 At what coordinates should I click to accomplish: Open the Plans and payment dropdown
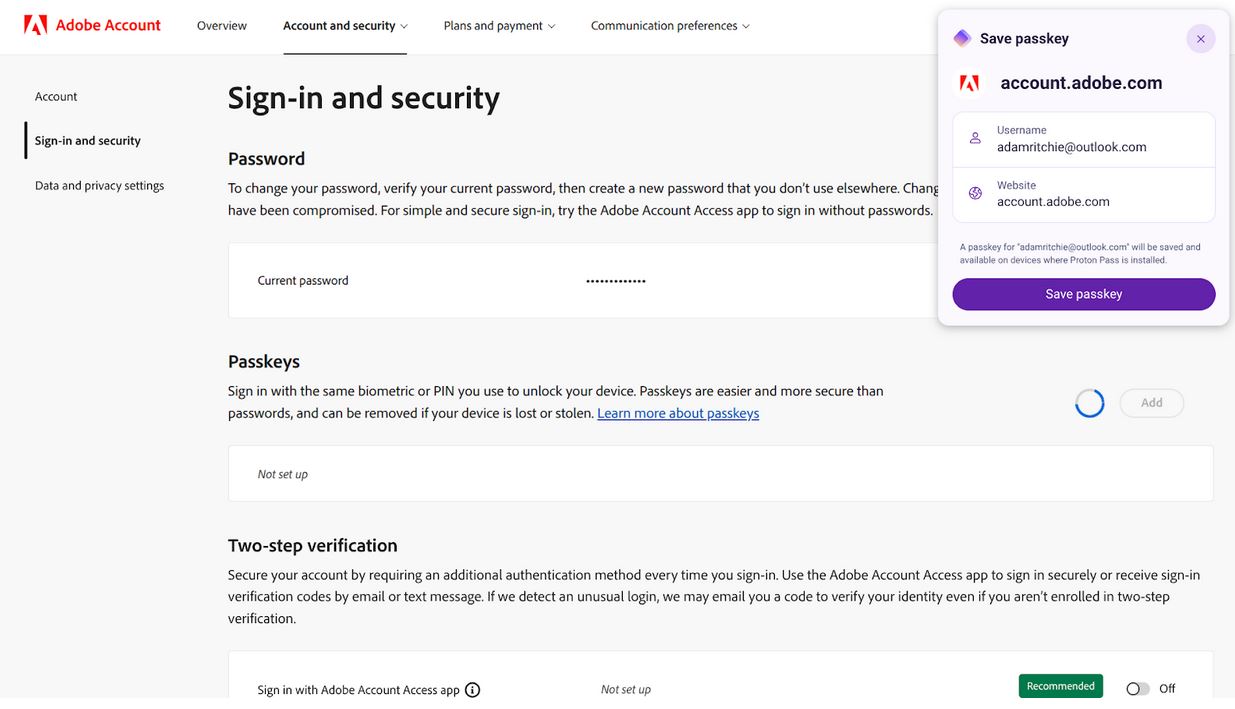[x=499, y=26]
